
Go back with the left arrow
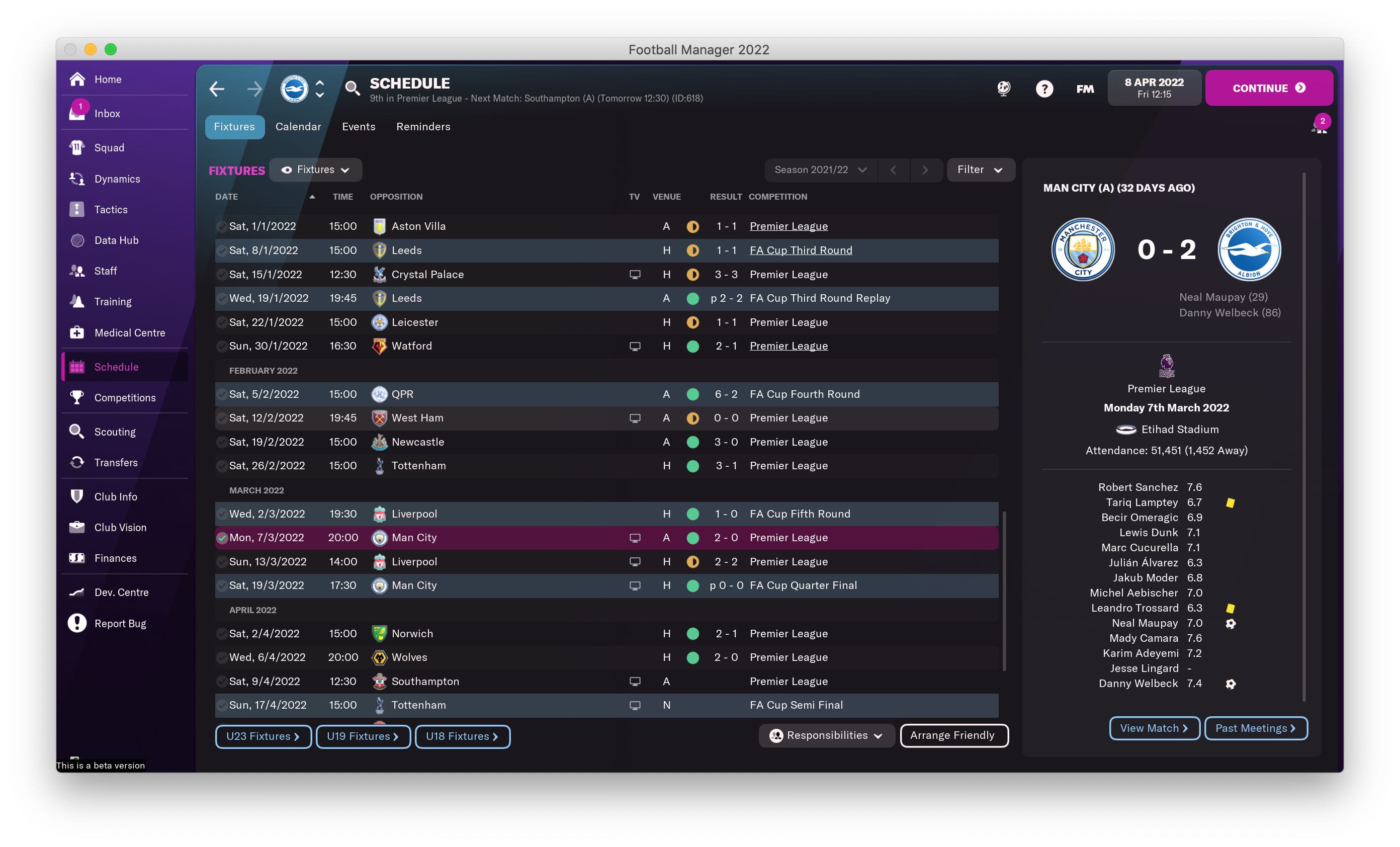click(x=217, y=89)
